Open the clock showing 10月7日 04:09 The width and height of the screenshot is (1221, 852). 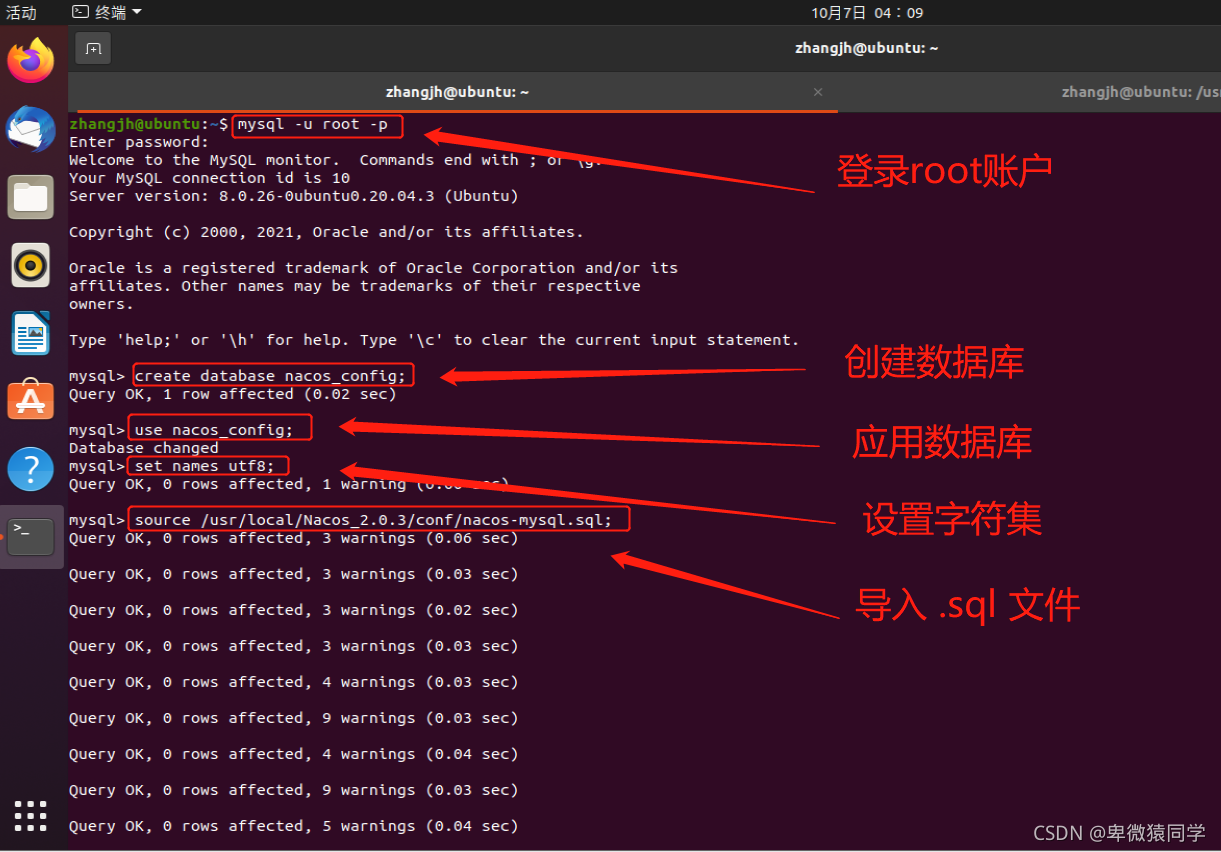[867, 12]
